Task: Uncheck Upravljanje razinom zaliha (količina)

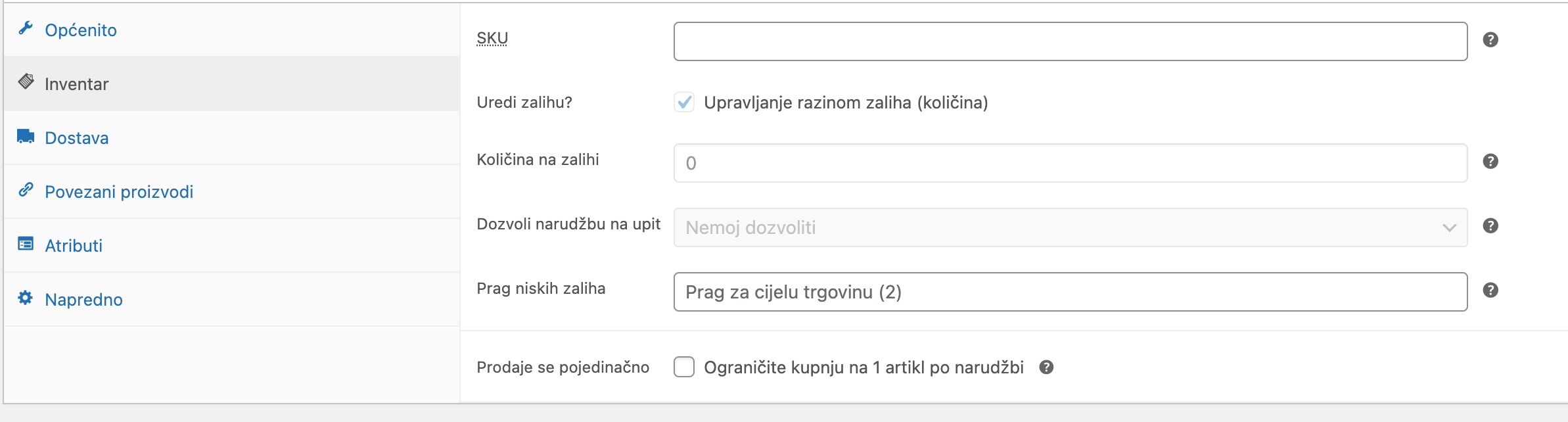Action: (685, 103)
